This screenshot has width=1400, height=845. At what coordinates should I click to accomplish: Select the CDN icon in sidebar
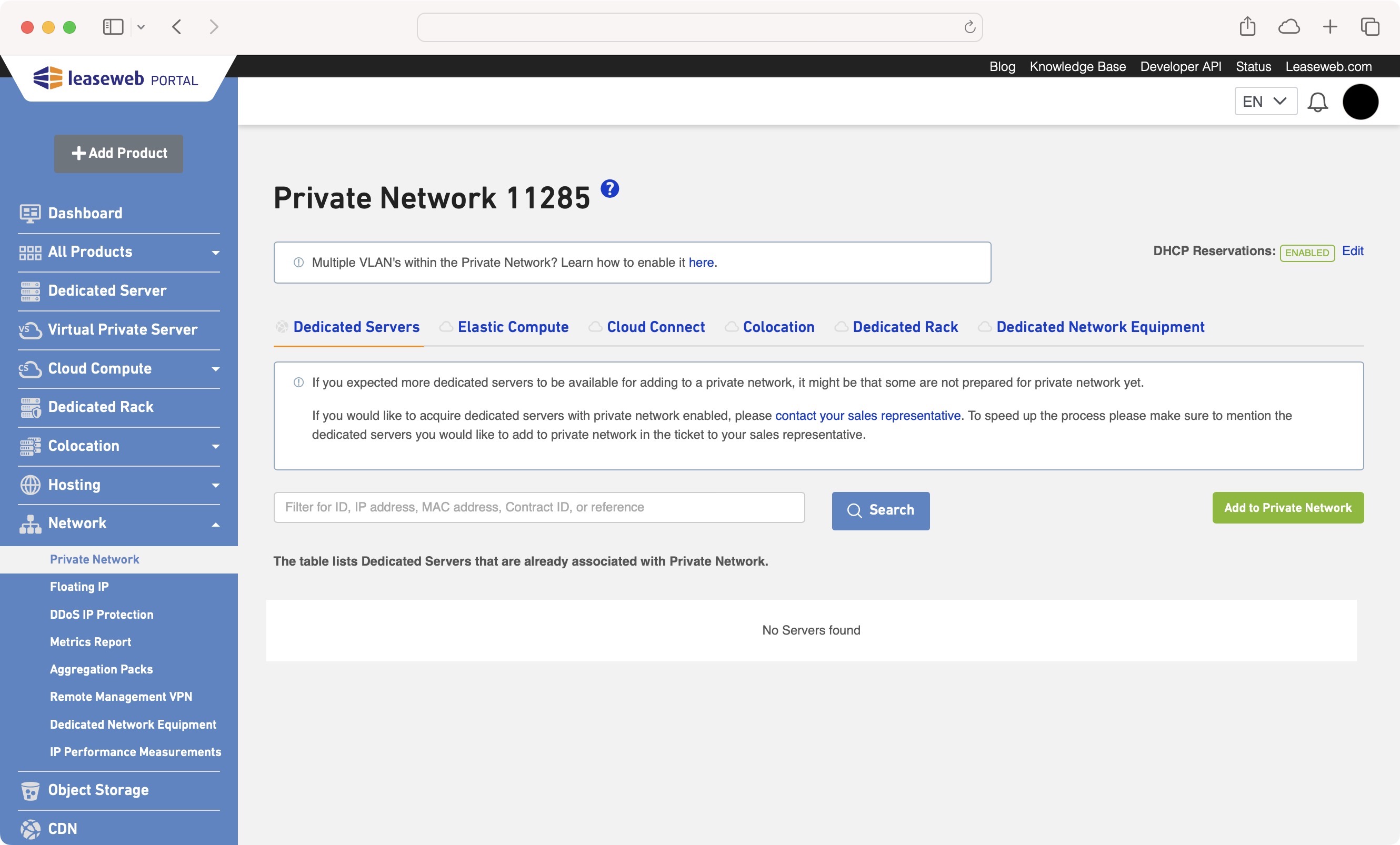[30, 829]
